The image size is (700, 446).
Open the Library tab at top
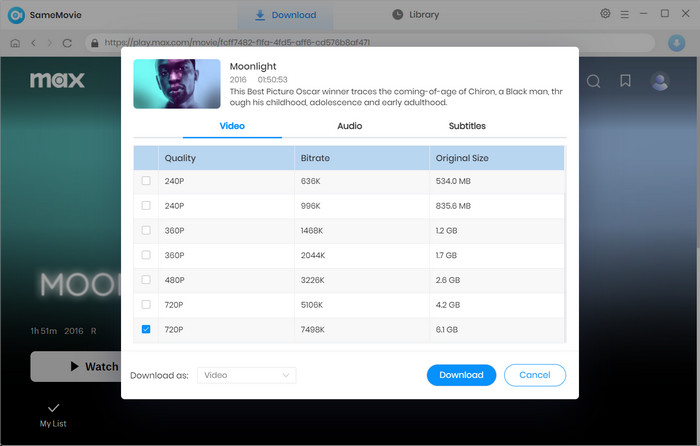(416, 15)
